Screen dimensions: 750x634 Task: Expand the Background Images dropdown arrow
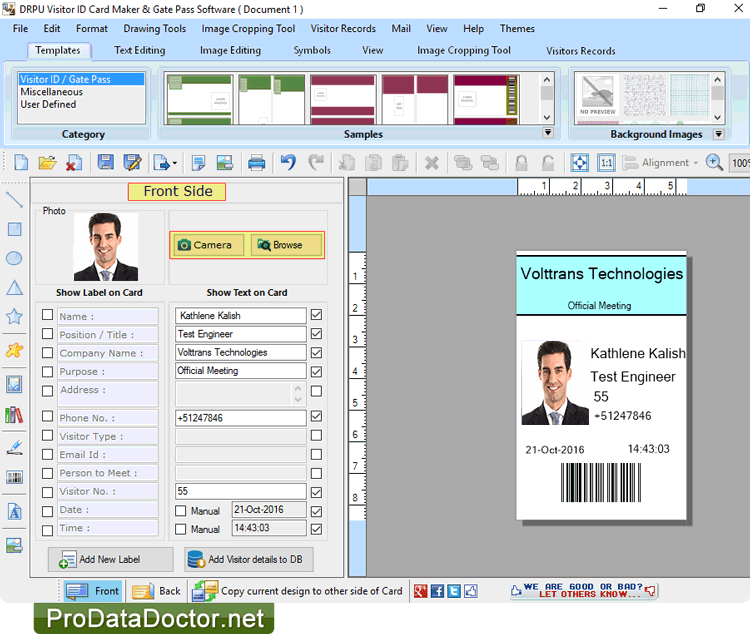(x=718, y=134)
